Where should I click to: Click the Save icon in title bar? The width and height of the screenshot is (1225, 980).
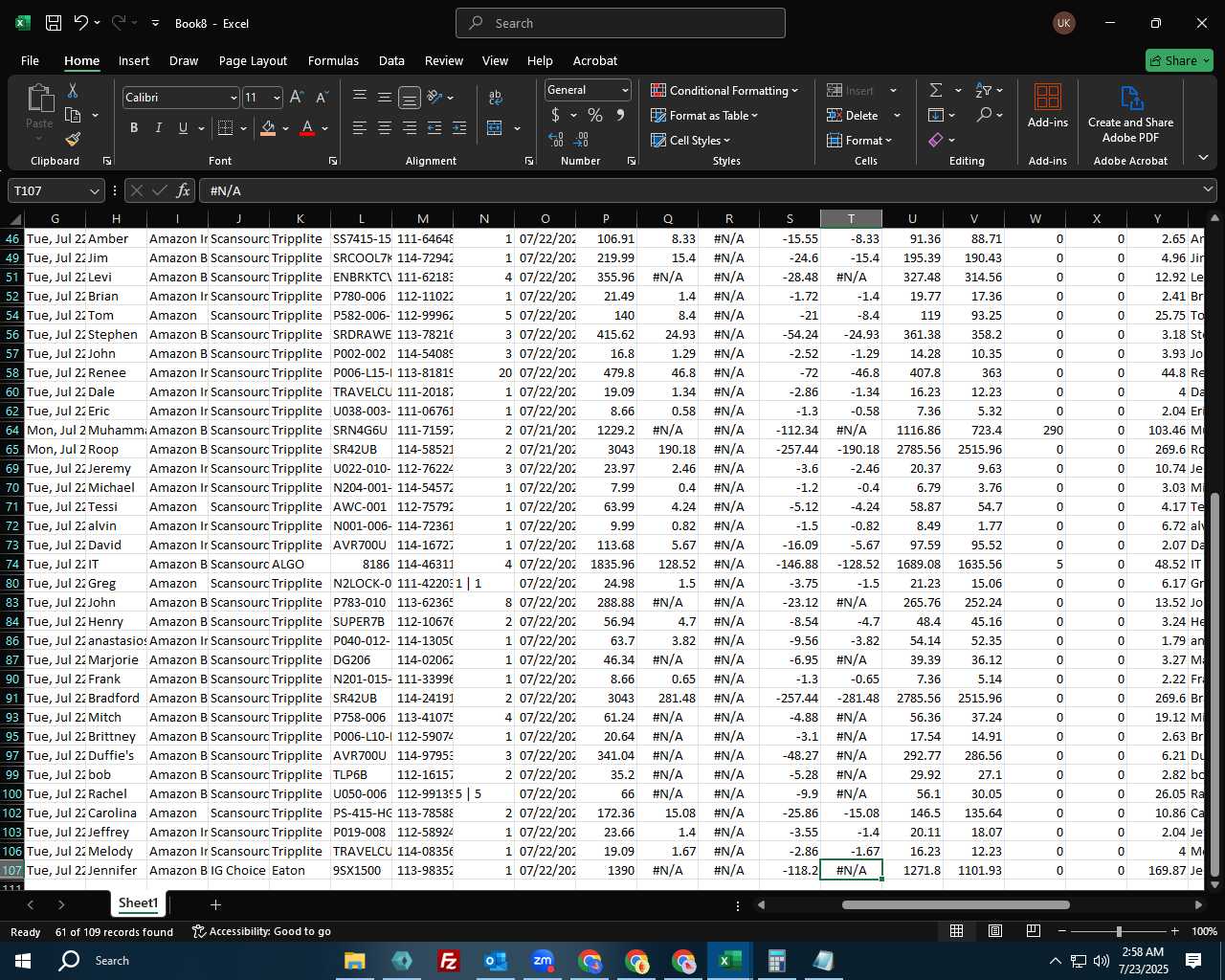pyautogui.click(x=54, y=23)
